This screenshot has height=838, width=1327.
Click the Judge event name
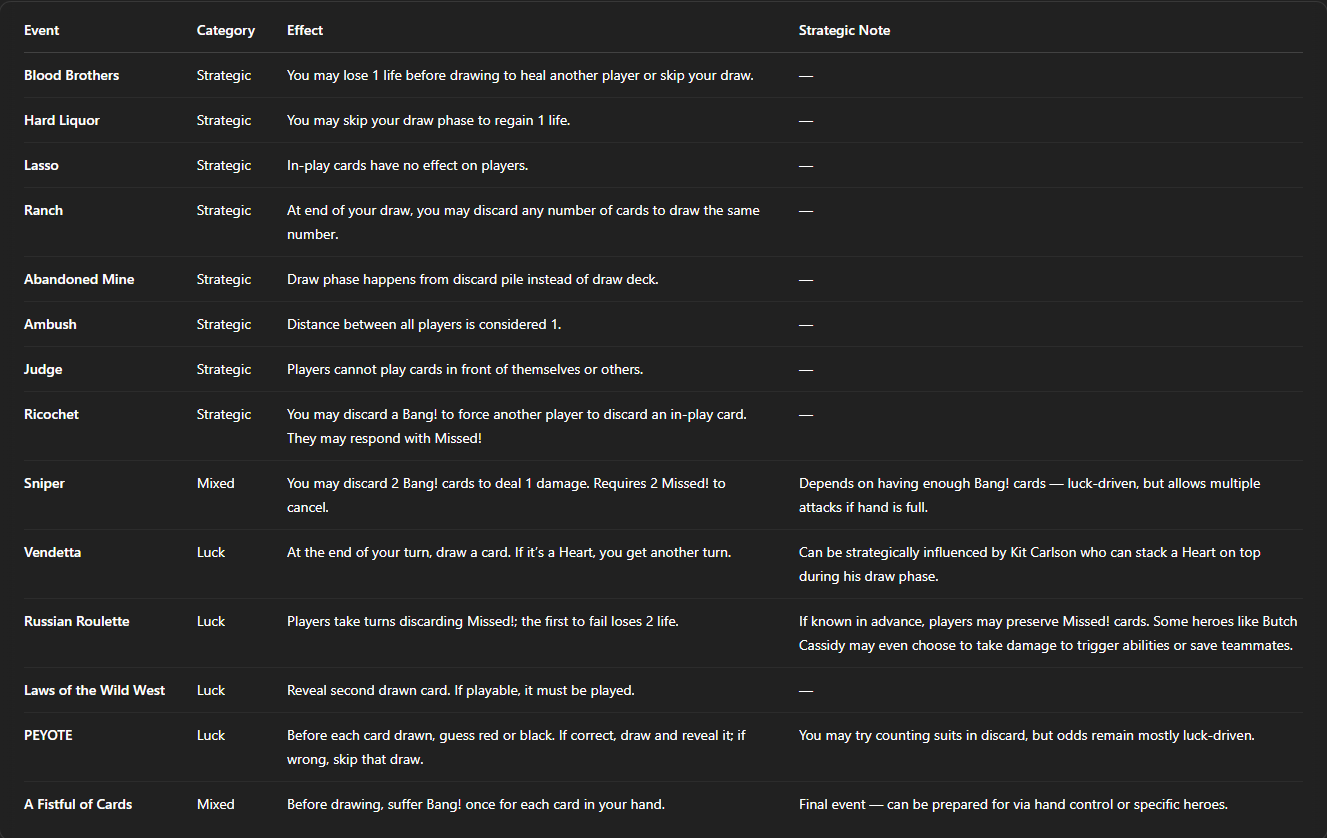[43, 369]
